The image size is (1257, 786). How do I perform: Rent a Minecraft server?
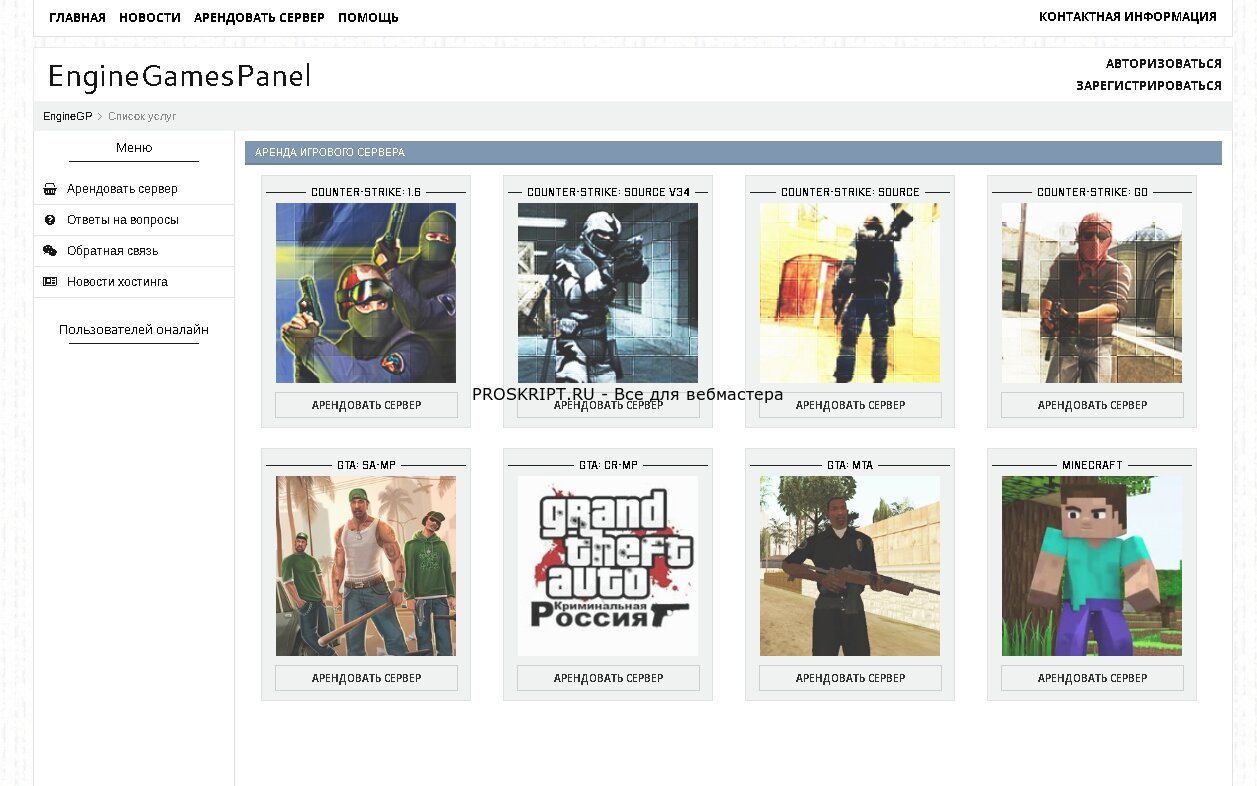pos(1092,678)
